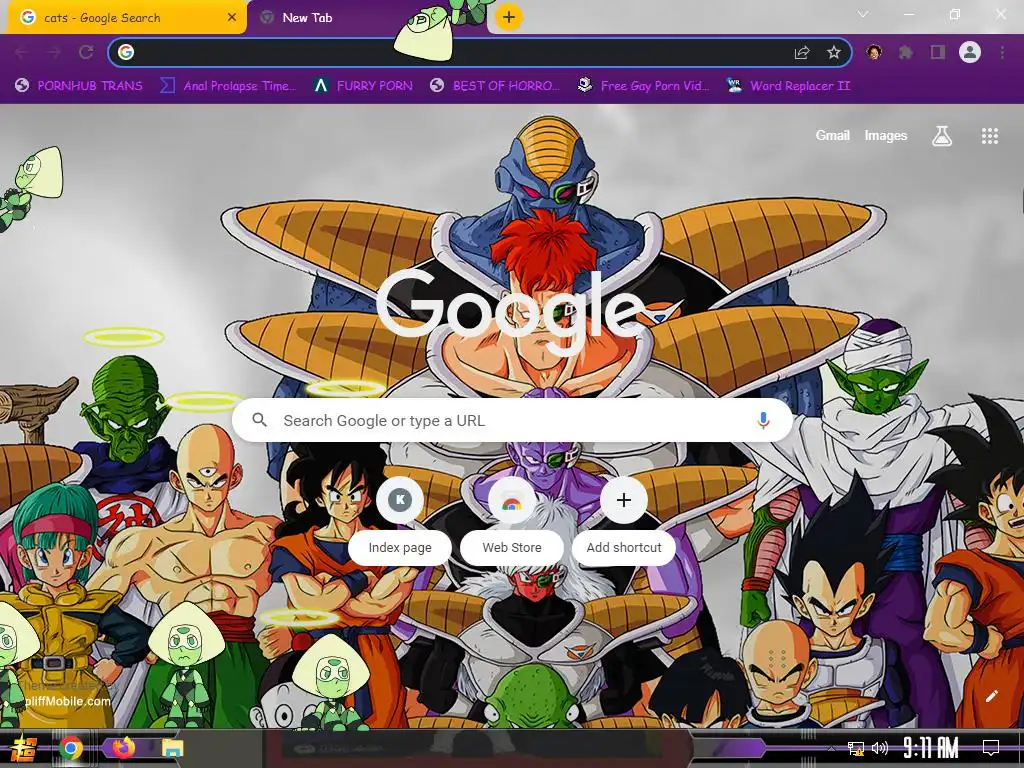Close the cats - Google Search tab
Viewport: 1024px width, 768px height.
(x=232, y=18)
